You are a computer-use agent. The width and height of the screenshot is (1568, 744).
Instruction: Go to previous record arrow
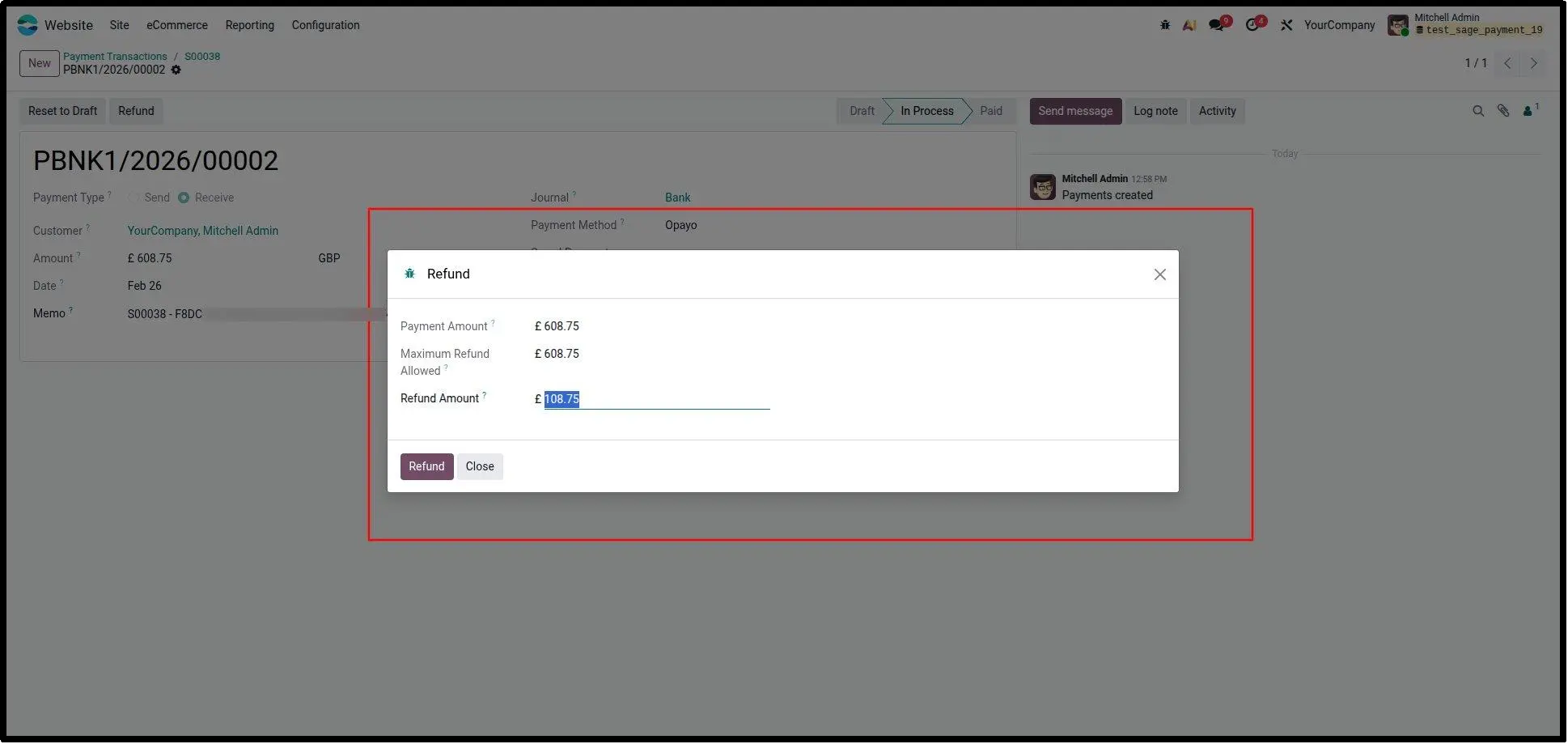(1509, 63)
